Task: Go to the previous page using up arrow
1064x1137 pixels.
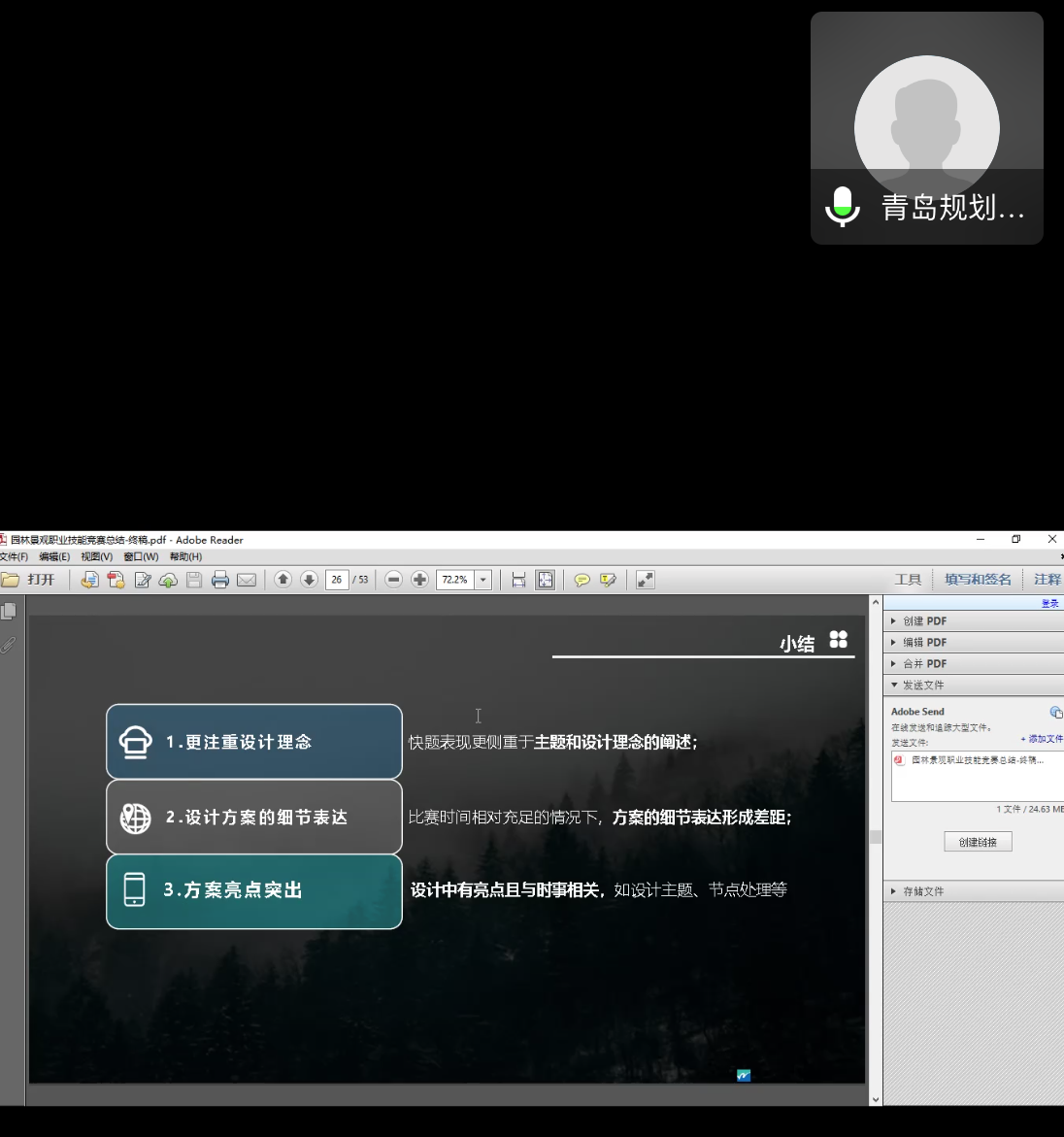Action: pyautogui.click(x=283, y=580)
